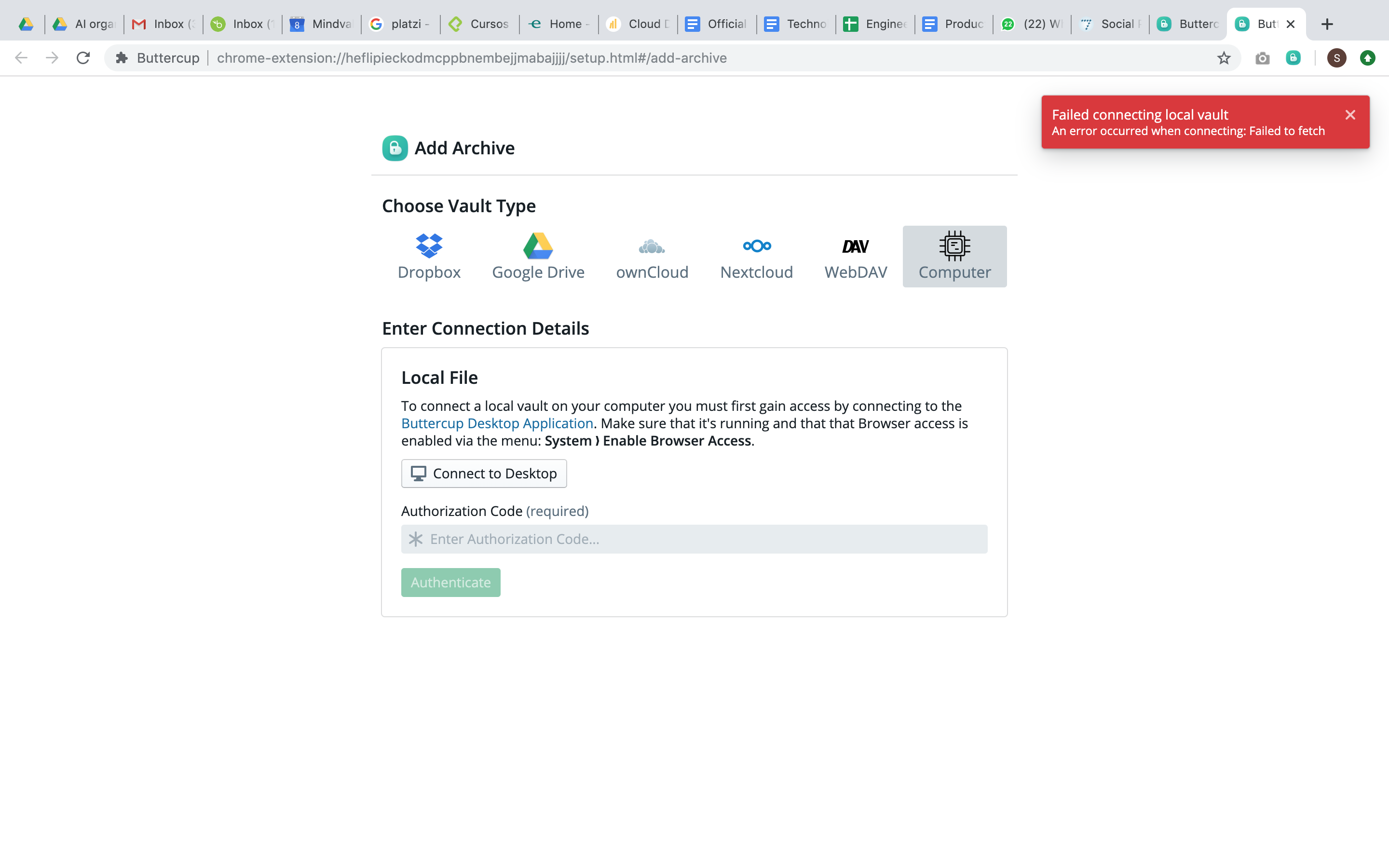Choose Google Drive as vault type
The width and height of the screenshot is (1389, 868).
click(x=538, y=257)
